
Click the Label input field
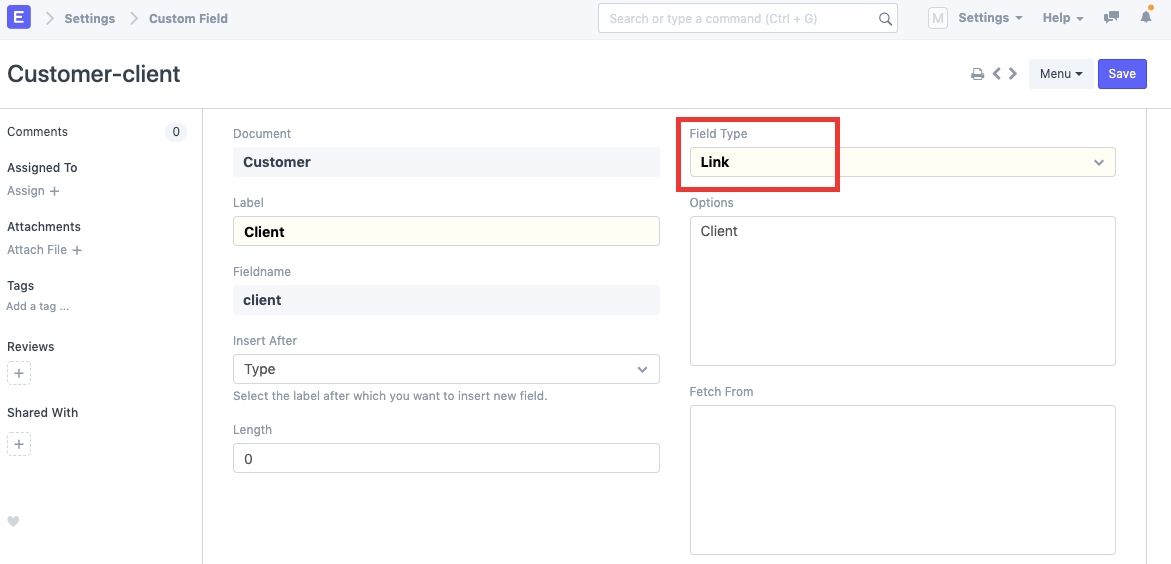tap(446, 232)
